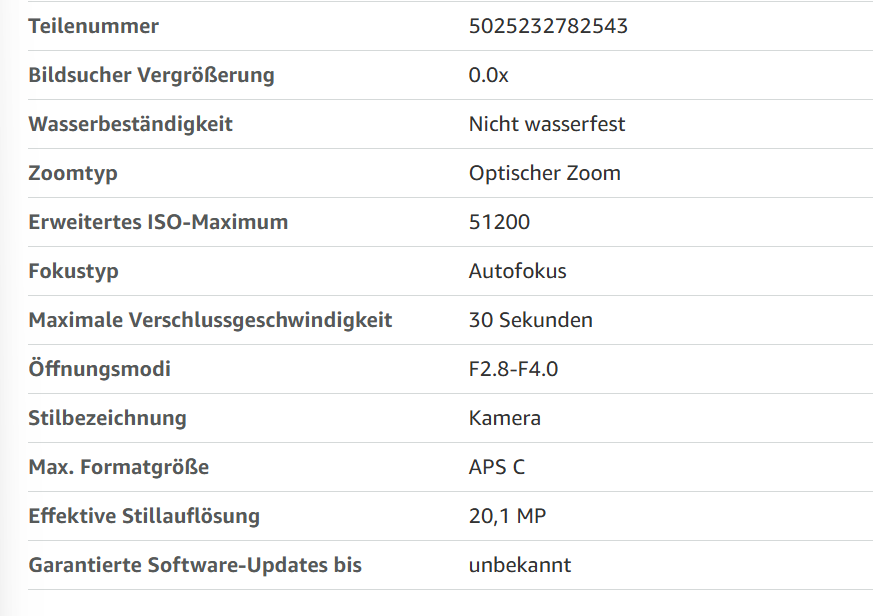
Task: Click the Stilbezeichnung label
Action: tap(107, 417)
